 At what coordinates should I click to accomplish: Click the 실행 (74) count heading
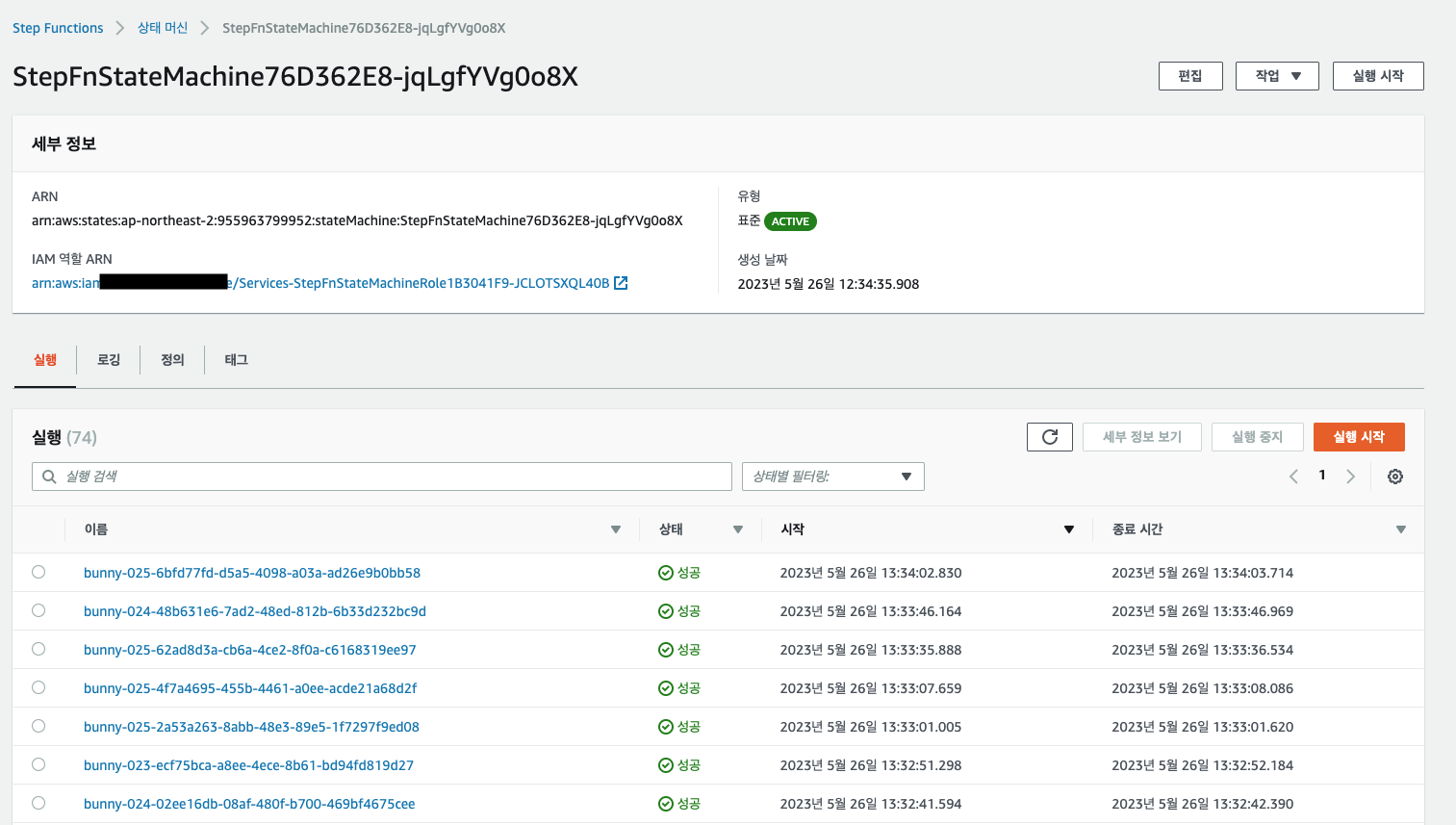click(x=64, y=438)
